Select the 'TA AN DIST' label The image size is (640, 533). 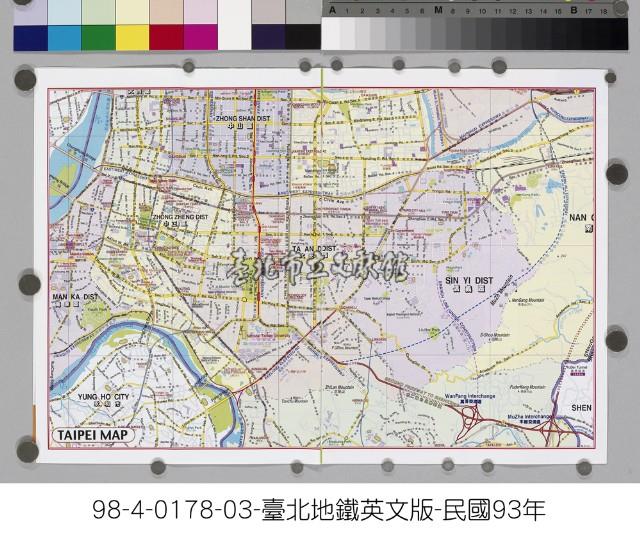(314, 249)
